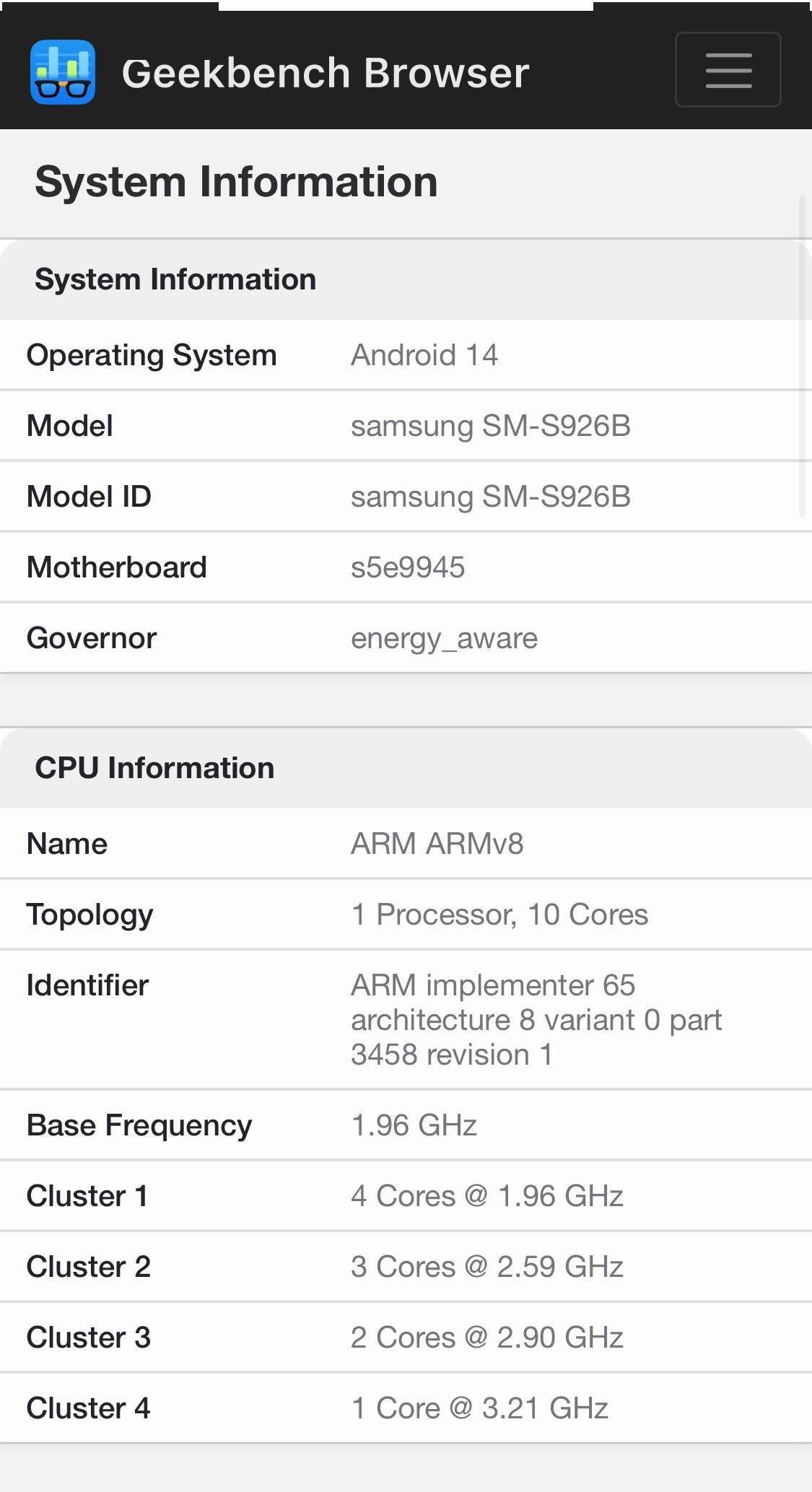Select the 2 Cores @ 2.90 GHz value
This screenshot has width=812, height=1492.
(x=487, y=1338)
